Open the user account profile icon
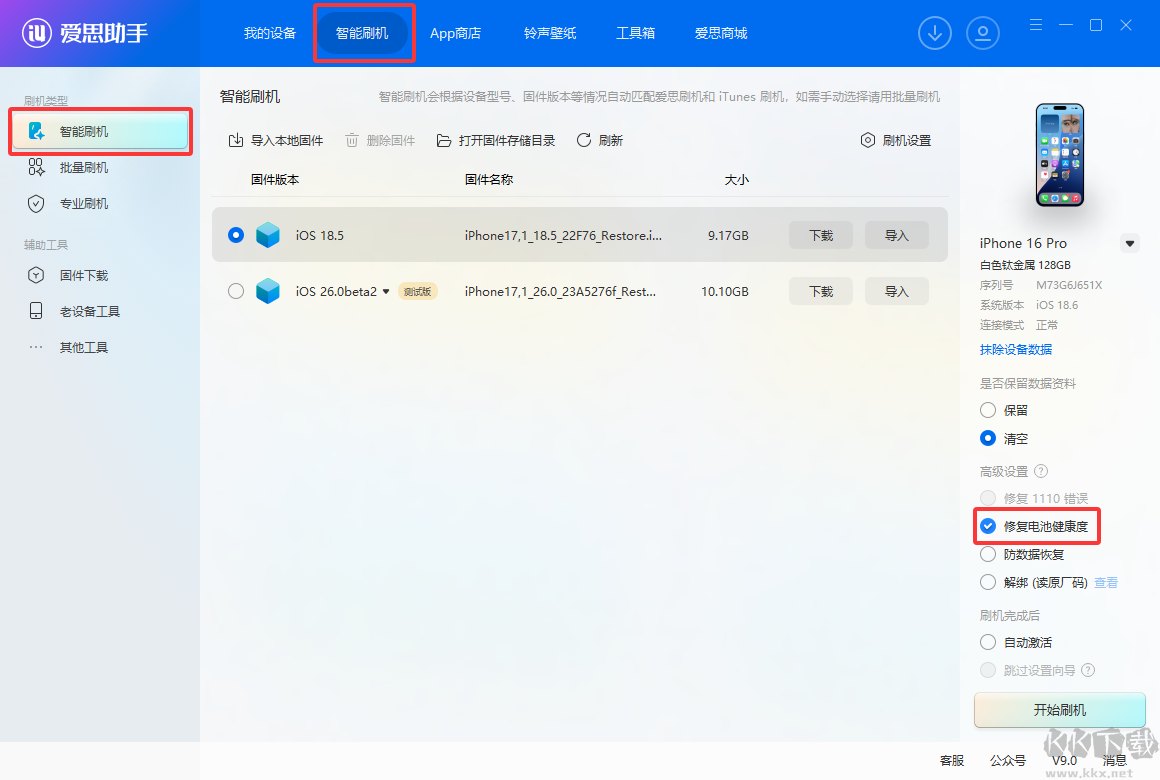The image size is (1160, 780). pos(982,33)
